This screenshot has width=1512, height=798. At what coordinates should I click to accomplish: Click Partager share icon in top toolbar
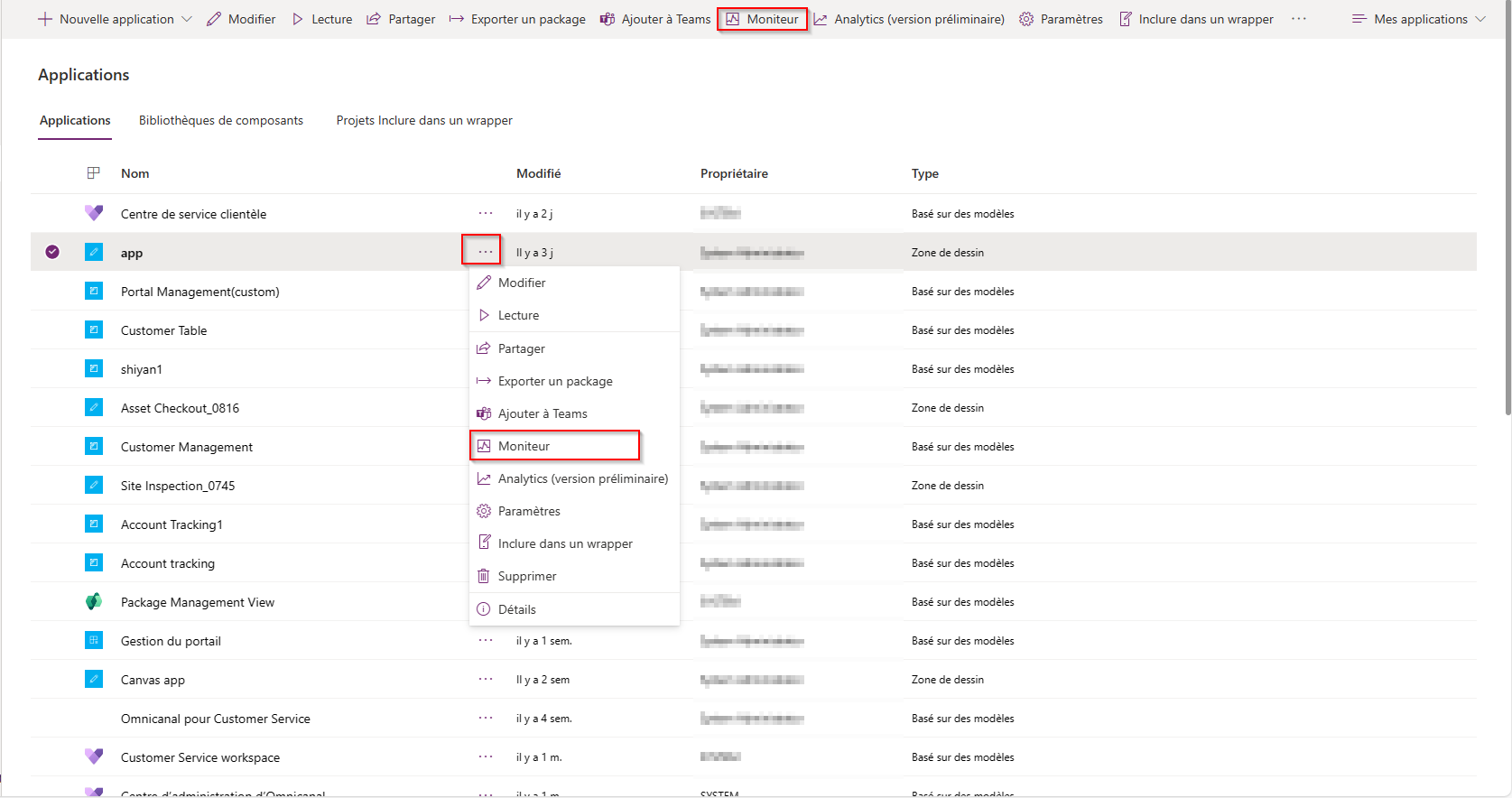click(374, 19)
